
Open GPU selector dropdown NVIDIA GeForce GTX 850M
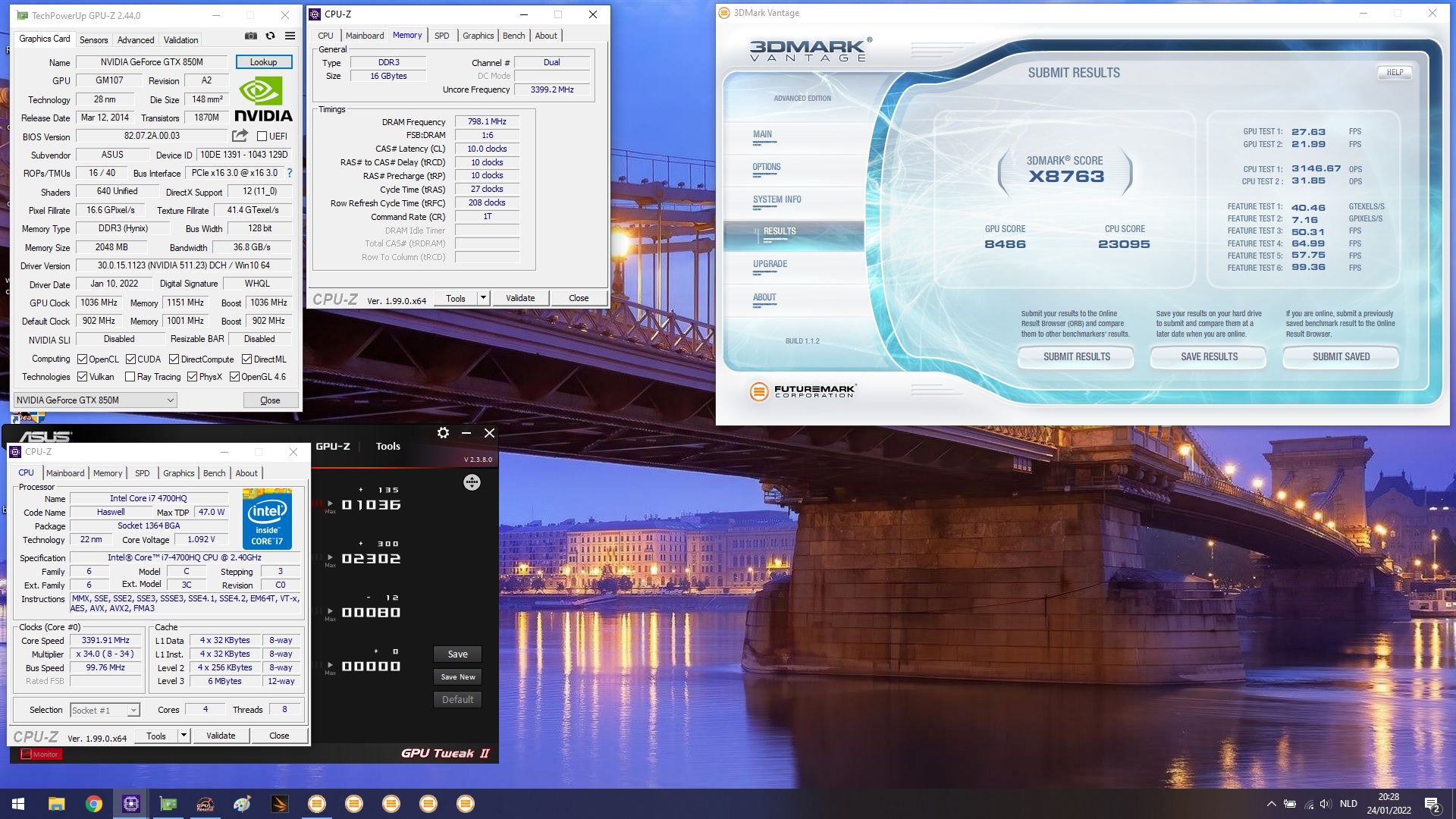(96, 400)
